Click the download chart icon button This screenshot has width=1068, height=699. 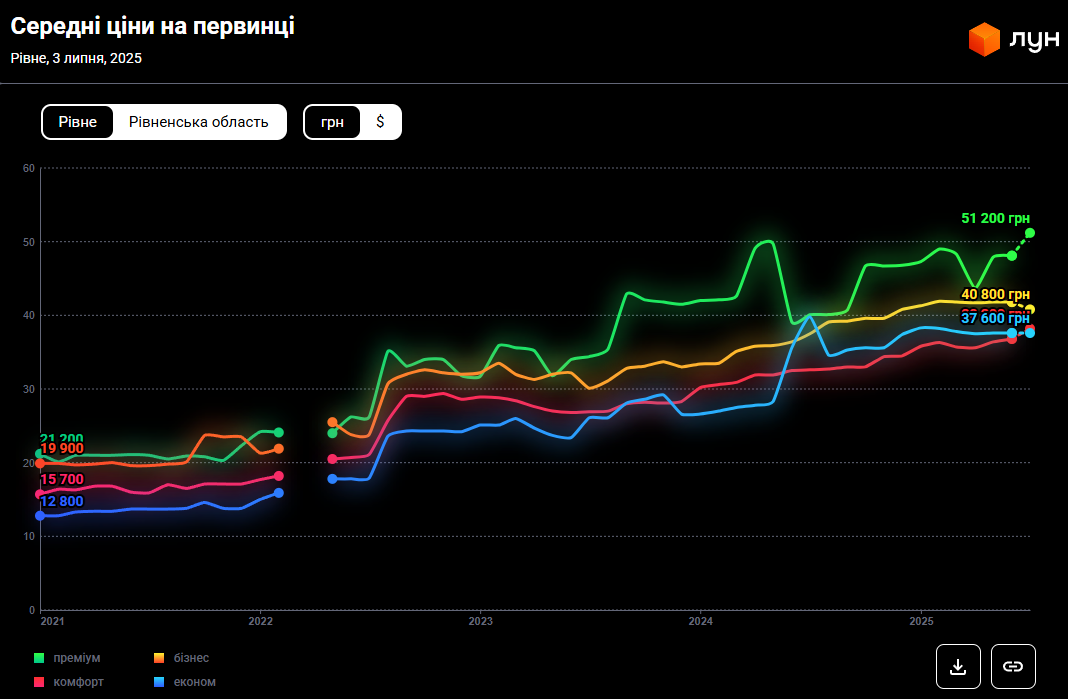[958, 666]
